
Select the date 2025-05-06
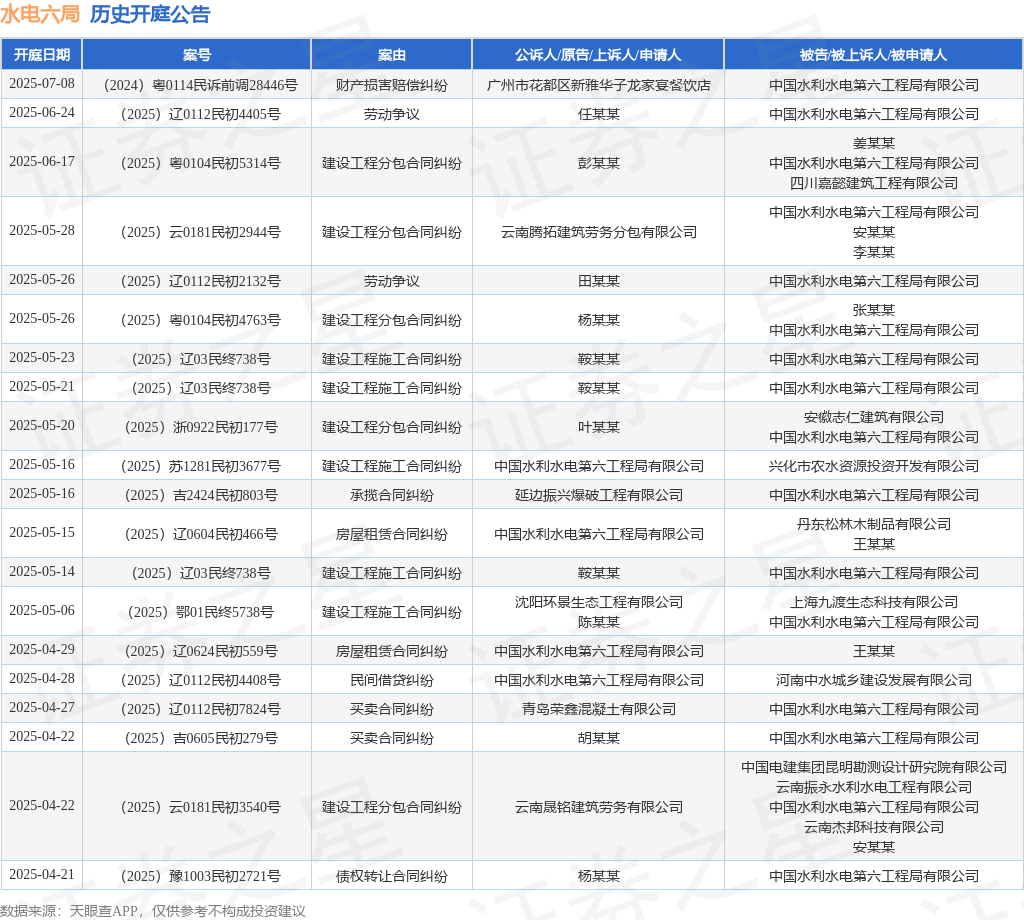pyautogui.click(x=42, y=611)
